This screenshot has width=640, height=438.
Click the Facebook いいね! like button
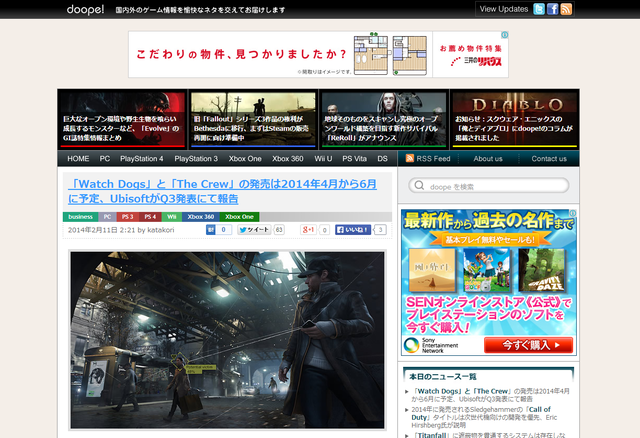click(353, 230)
